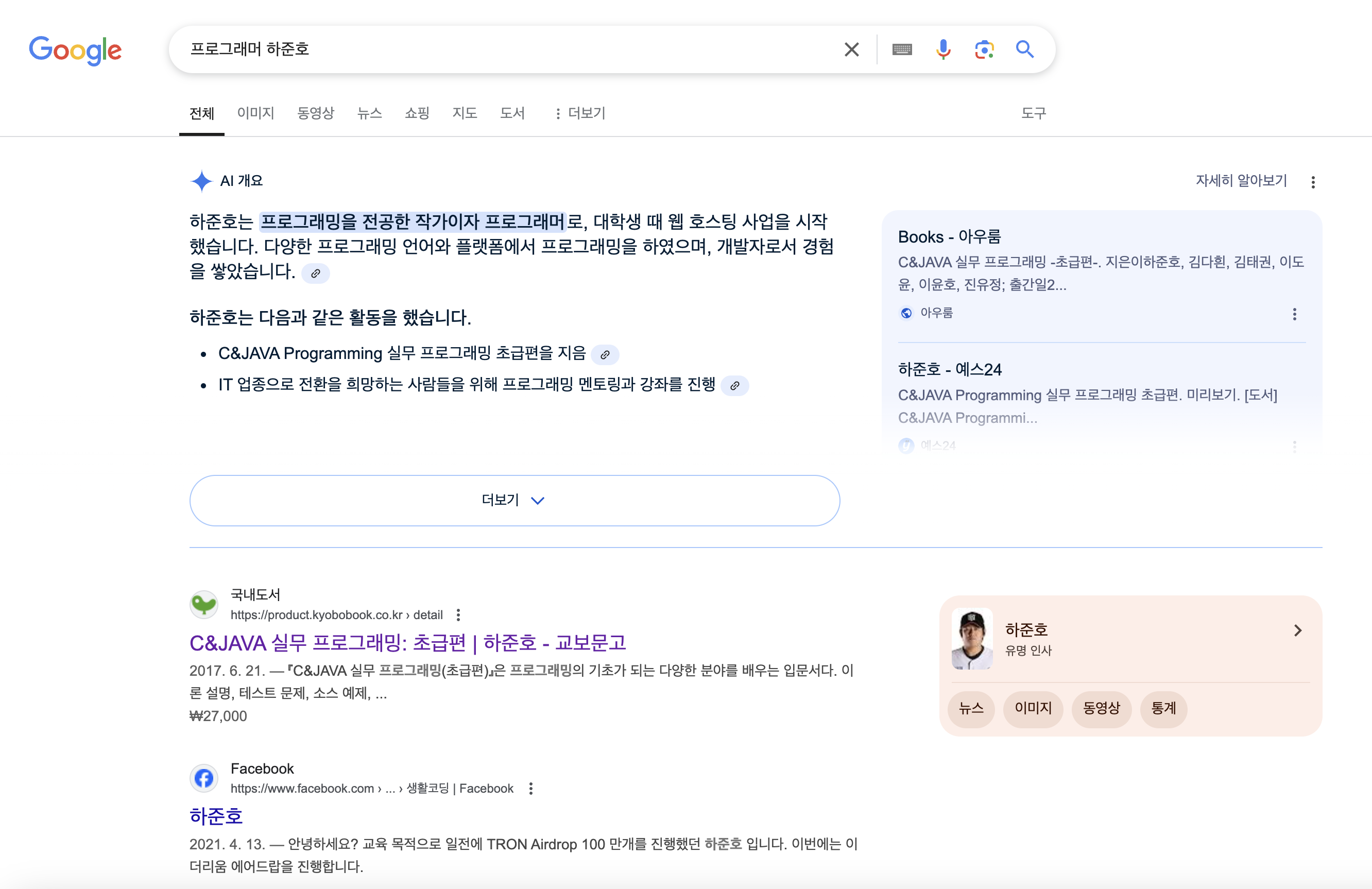The height and width of the screenshot is (889, 1372).
Task: Select 동영상 chip in 하준호 person card
Action: (x=1101, y=709)
